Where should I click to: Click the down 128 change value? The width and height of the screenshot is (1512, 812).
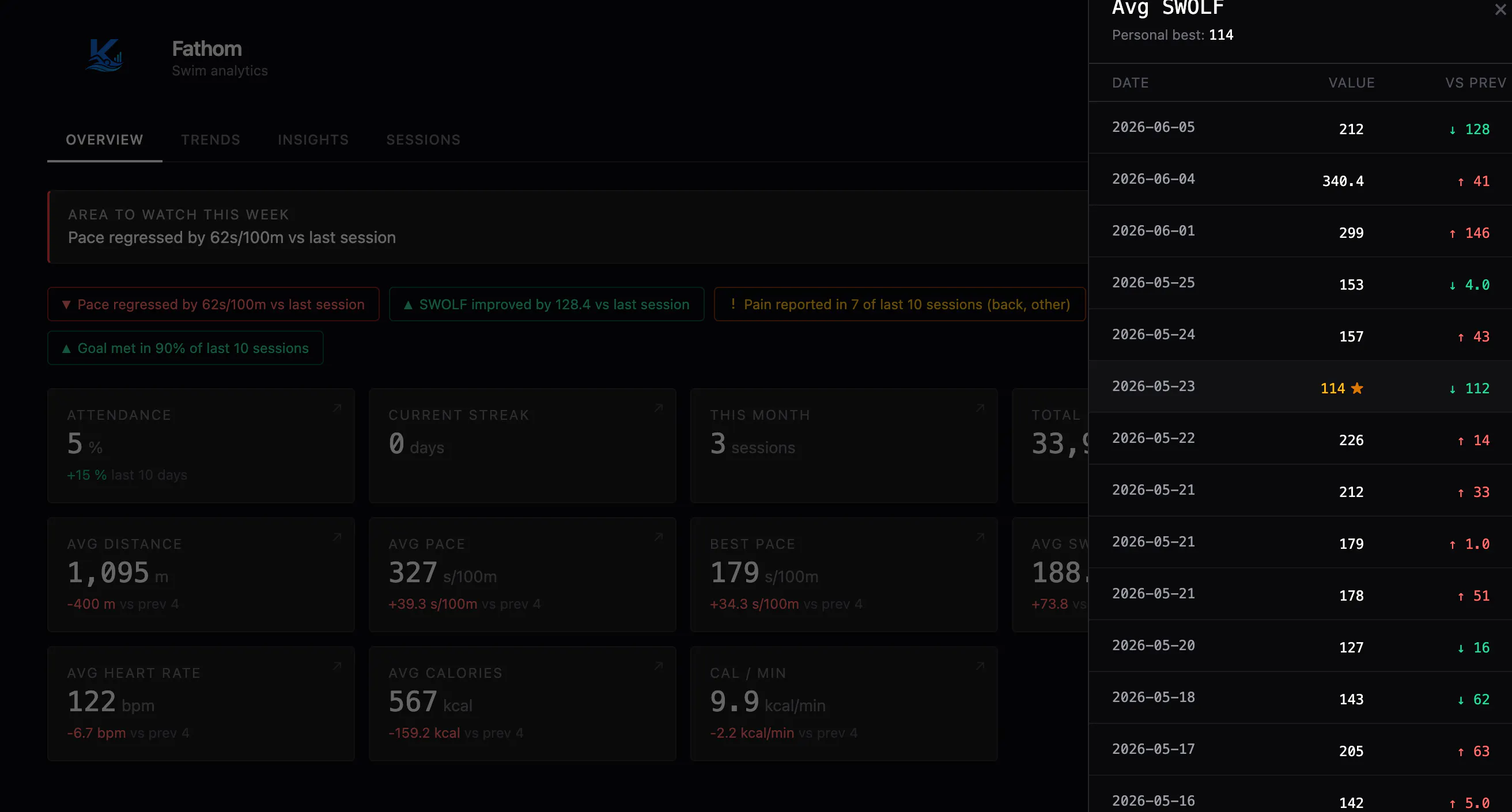pyautogui.click(x=1469, y=129)
